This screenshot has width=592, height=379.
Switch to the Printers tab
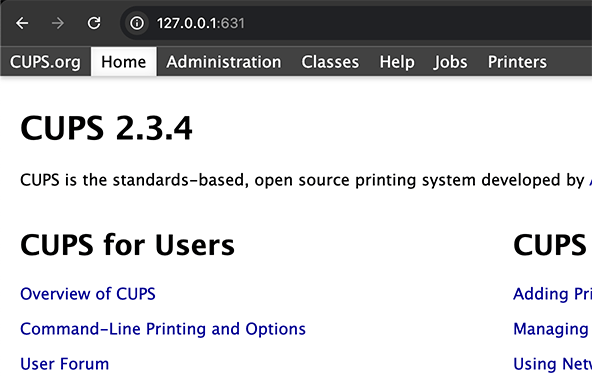(x=517, y=62)
